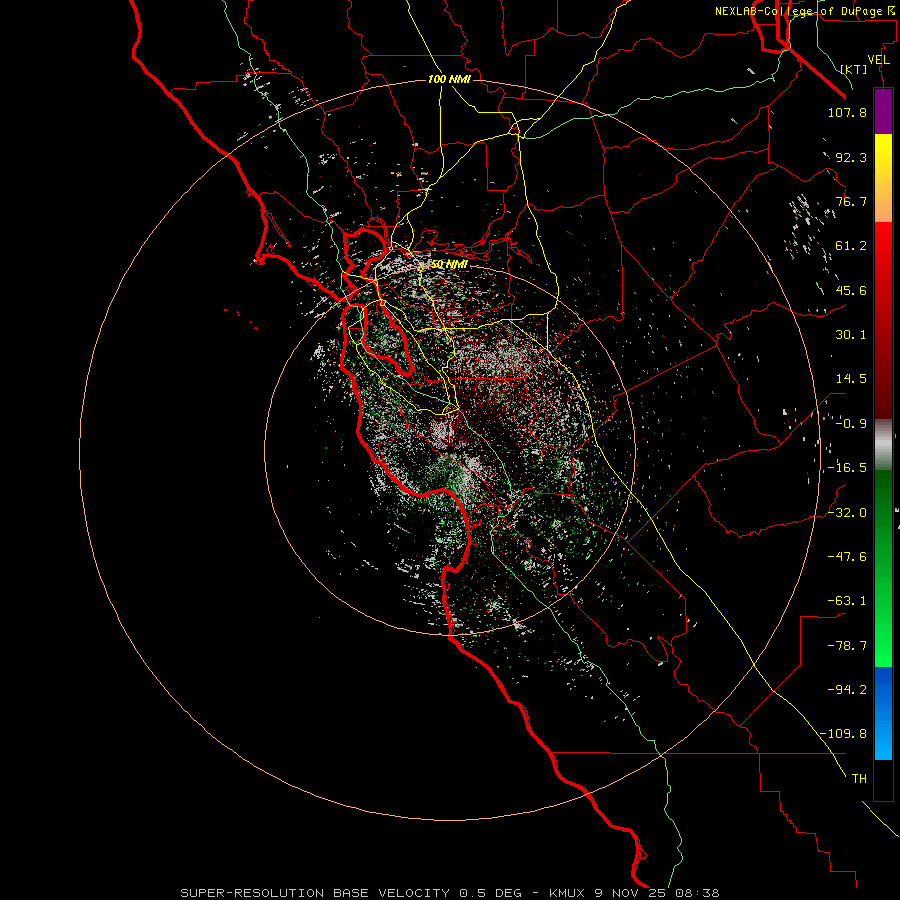The height and width of the screenshot is (900, 900).
Task: Click the 76.7 velocity scale value
Action: pyautogui.click(x=851, y=201)
